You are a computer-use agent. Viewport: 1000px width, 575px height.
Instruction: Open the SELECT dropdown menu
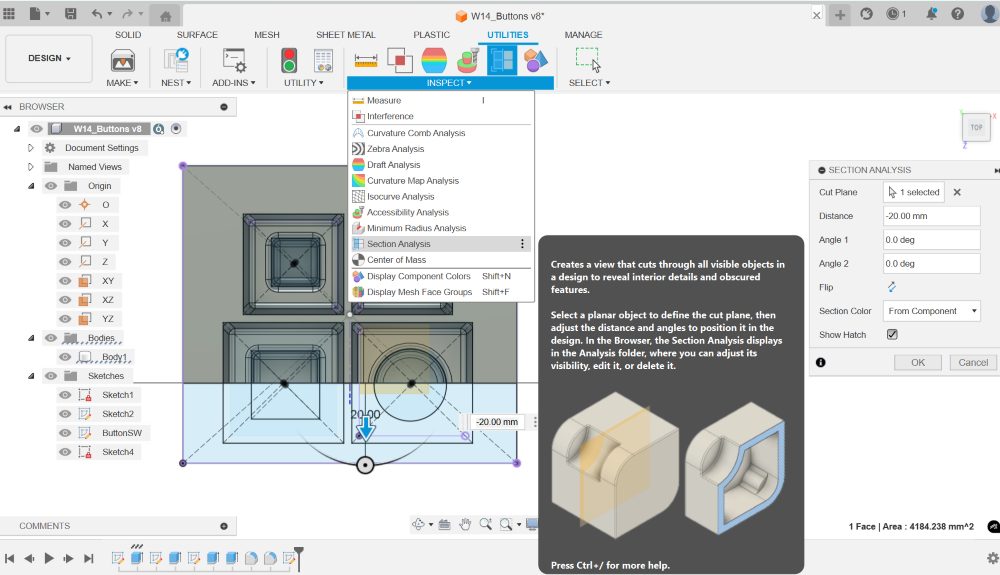(x=589, y=83)
